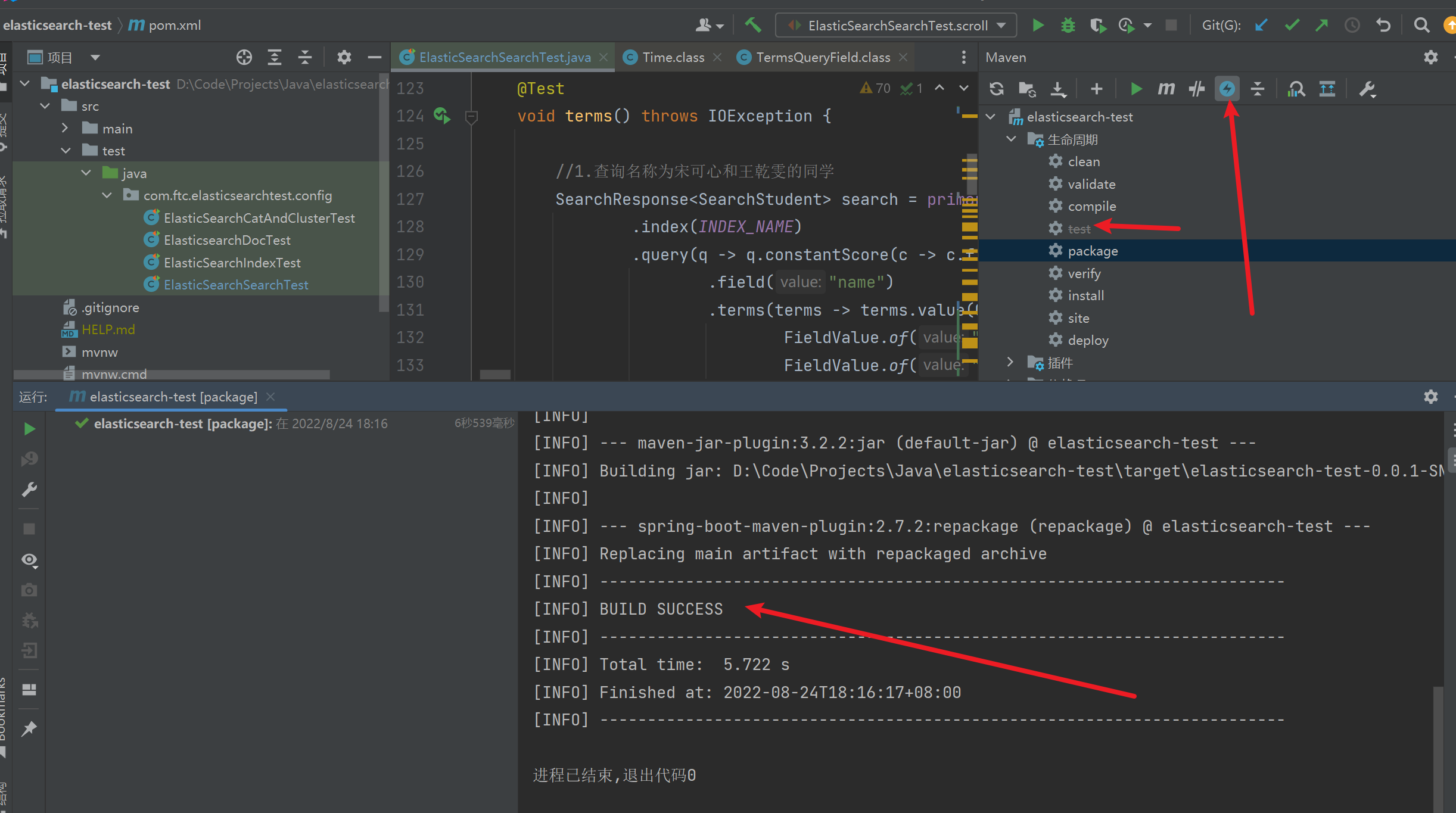
Task: Run ElasticSearchSearchTest.scroll configuration
Action: [1038, 25]
